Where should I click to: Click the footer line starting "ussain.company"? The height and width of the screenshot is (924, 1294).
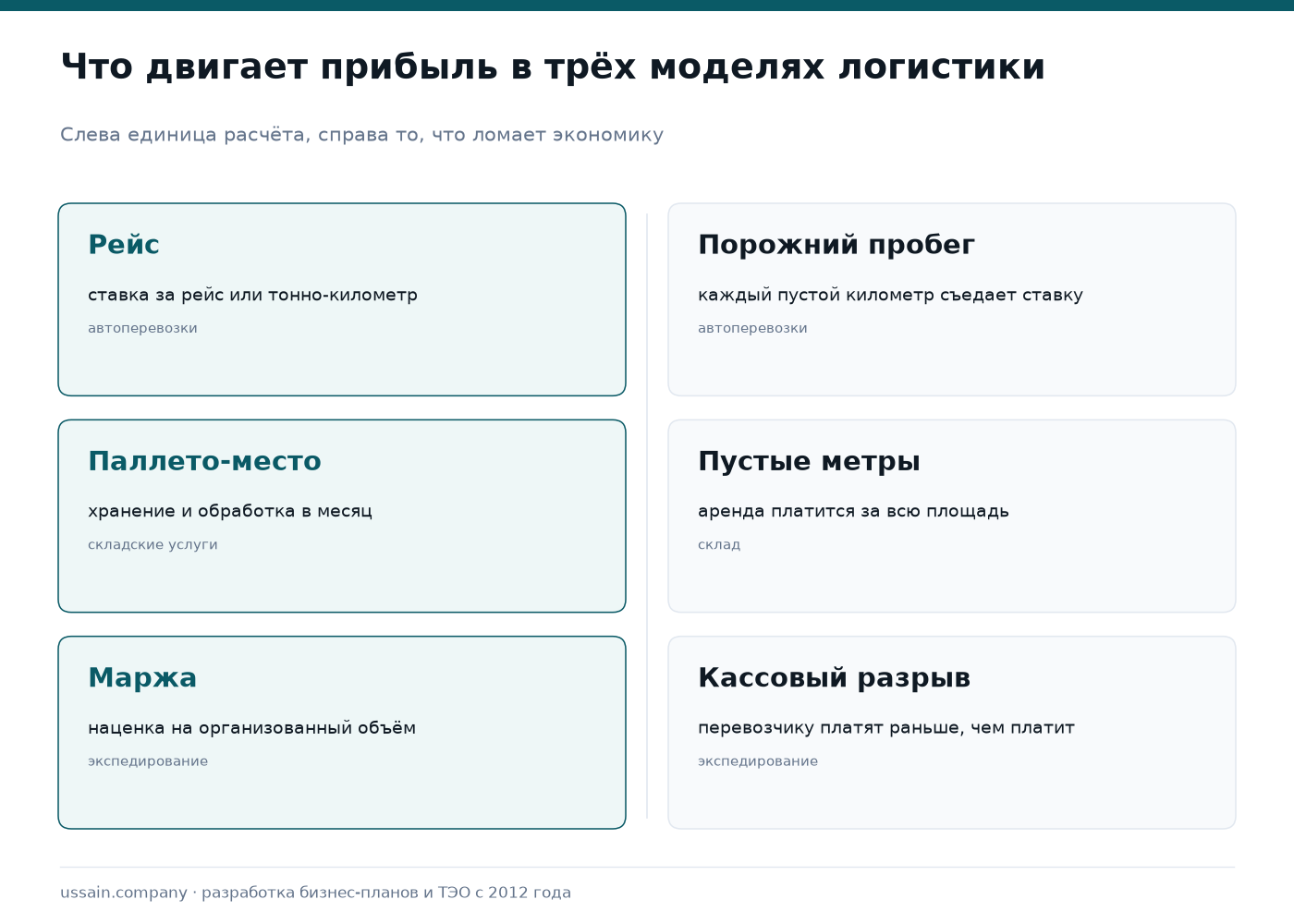[316, 893]
